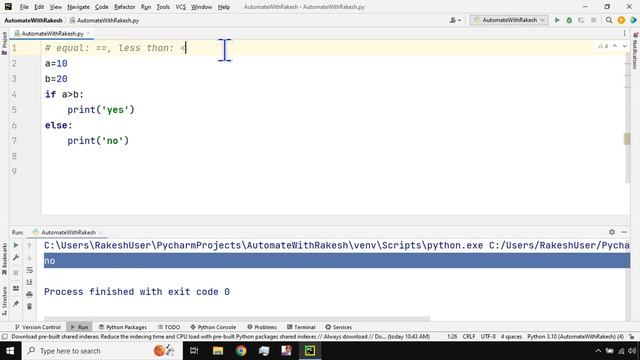Open the Services tool window
This screenshot has height=360, width=640.
pyautogui.click(x=338, y=327)
